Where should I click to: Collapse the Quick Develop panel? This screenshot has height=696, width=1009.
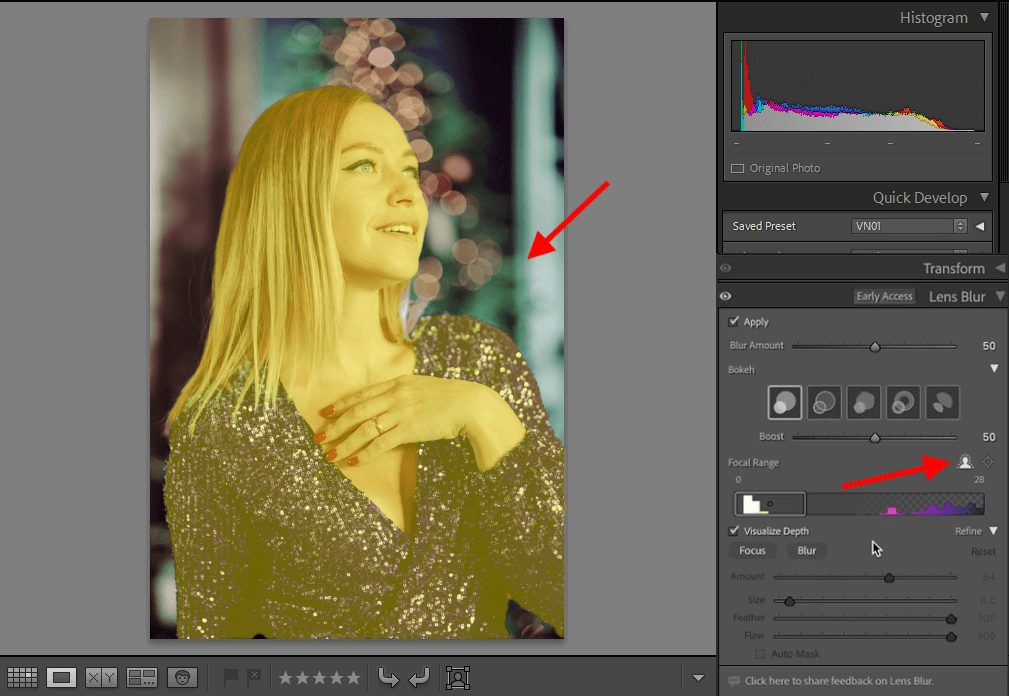click(x=985, y=197)
